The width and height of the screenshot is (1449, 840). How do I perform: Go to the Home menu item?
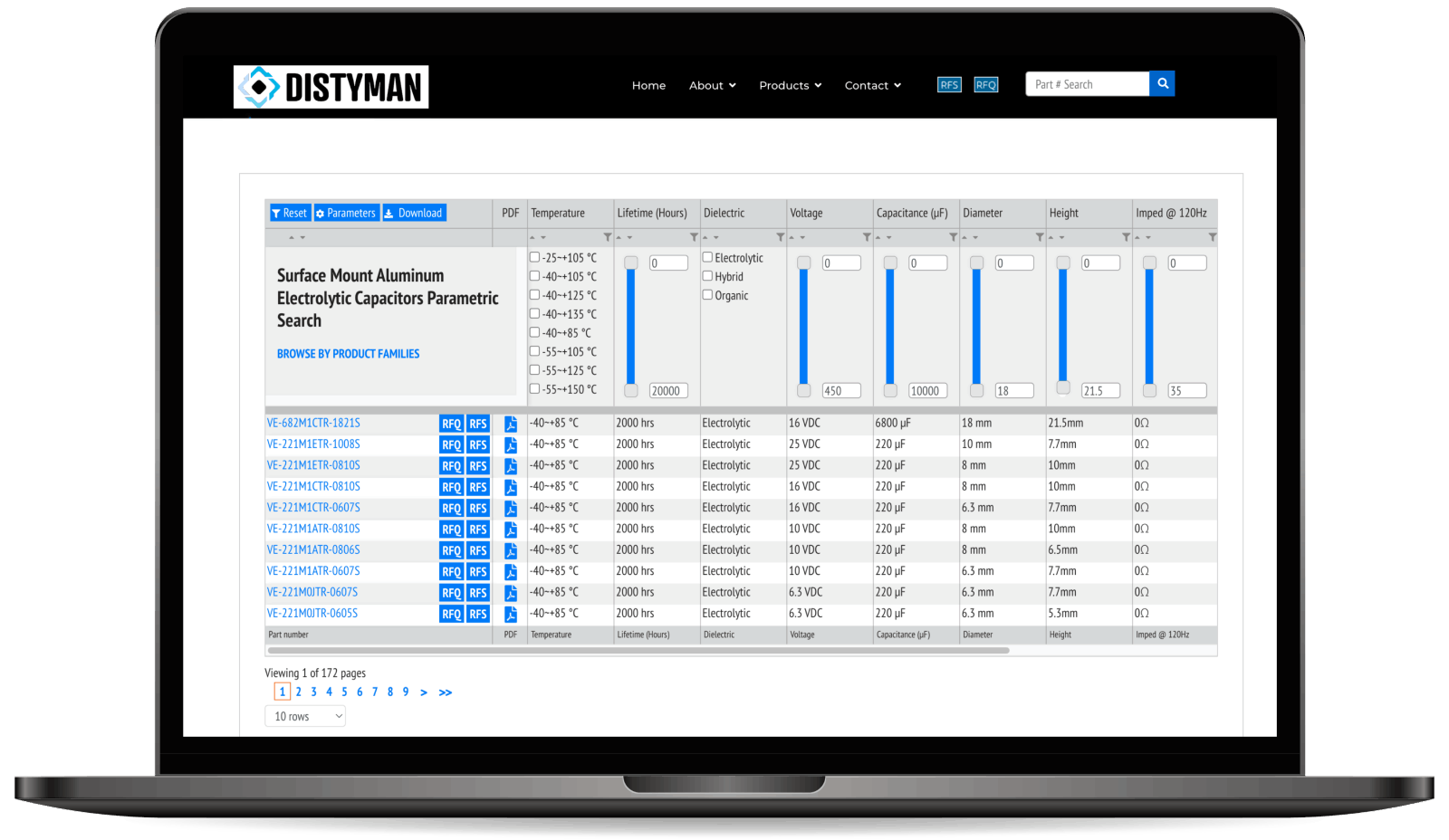click(648, 86)
